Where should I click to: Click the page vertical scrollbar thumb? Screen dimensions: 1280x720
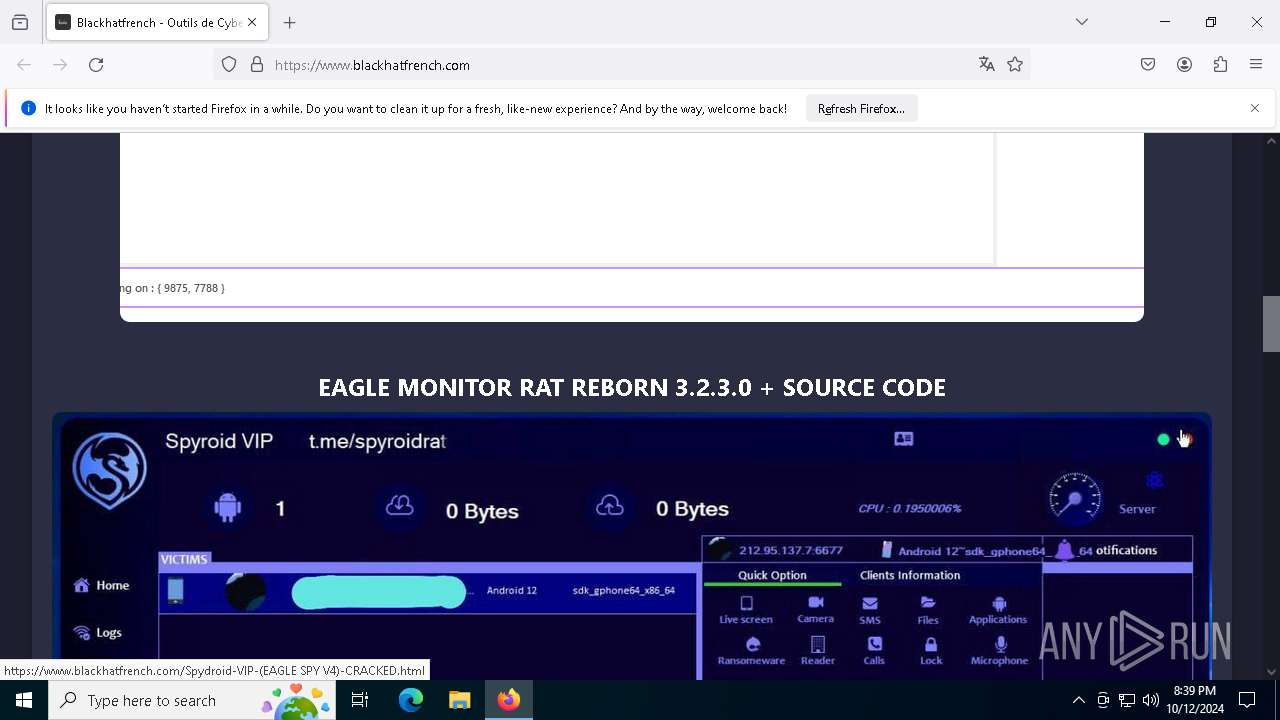1271,324
